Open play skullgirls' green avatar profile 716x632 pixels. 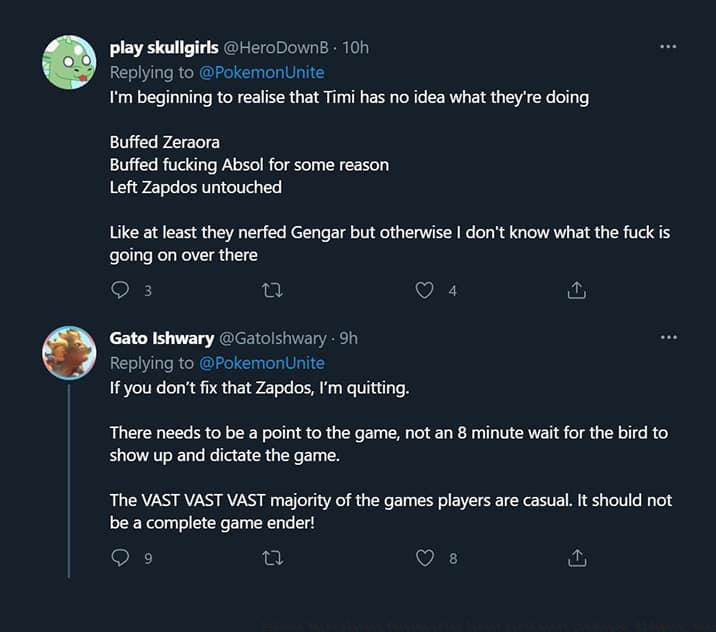69,62
